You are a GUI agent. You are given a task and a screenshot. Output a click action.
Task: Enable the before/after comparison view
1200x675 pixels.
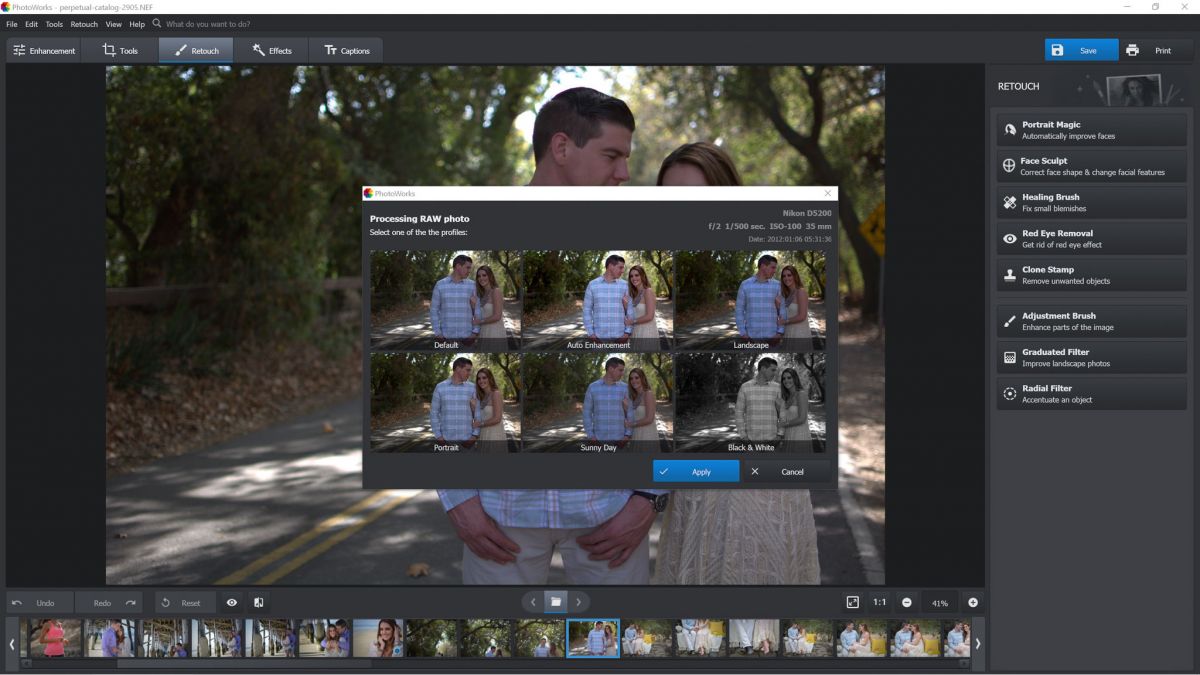[x=258, y=602]
